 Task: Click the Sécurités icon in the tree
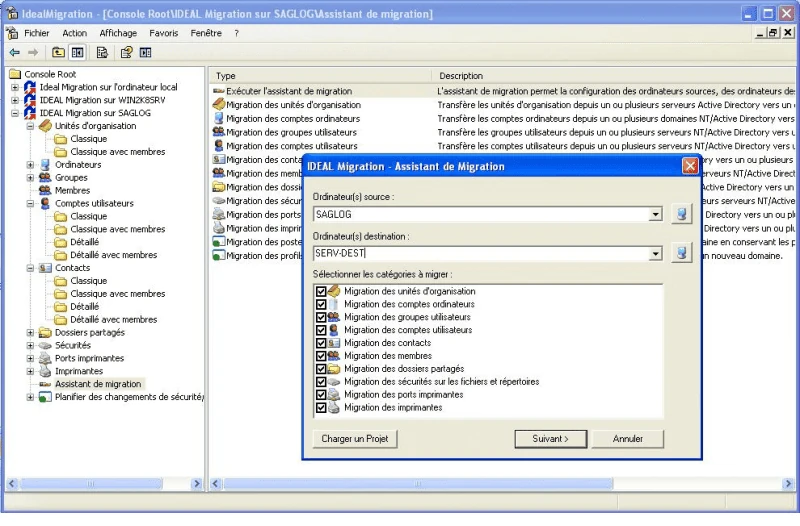45,345
